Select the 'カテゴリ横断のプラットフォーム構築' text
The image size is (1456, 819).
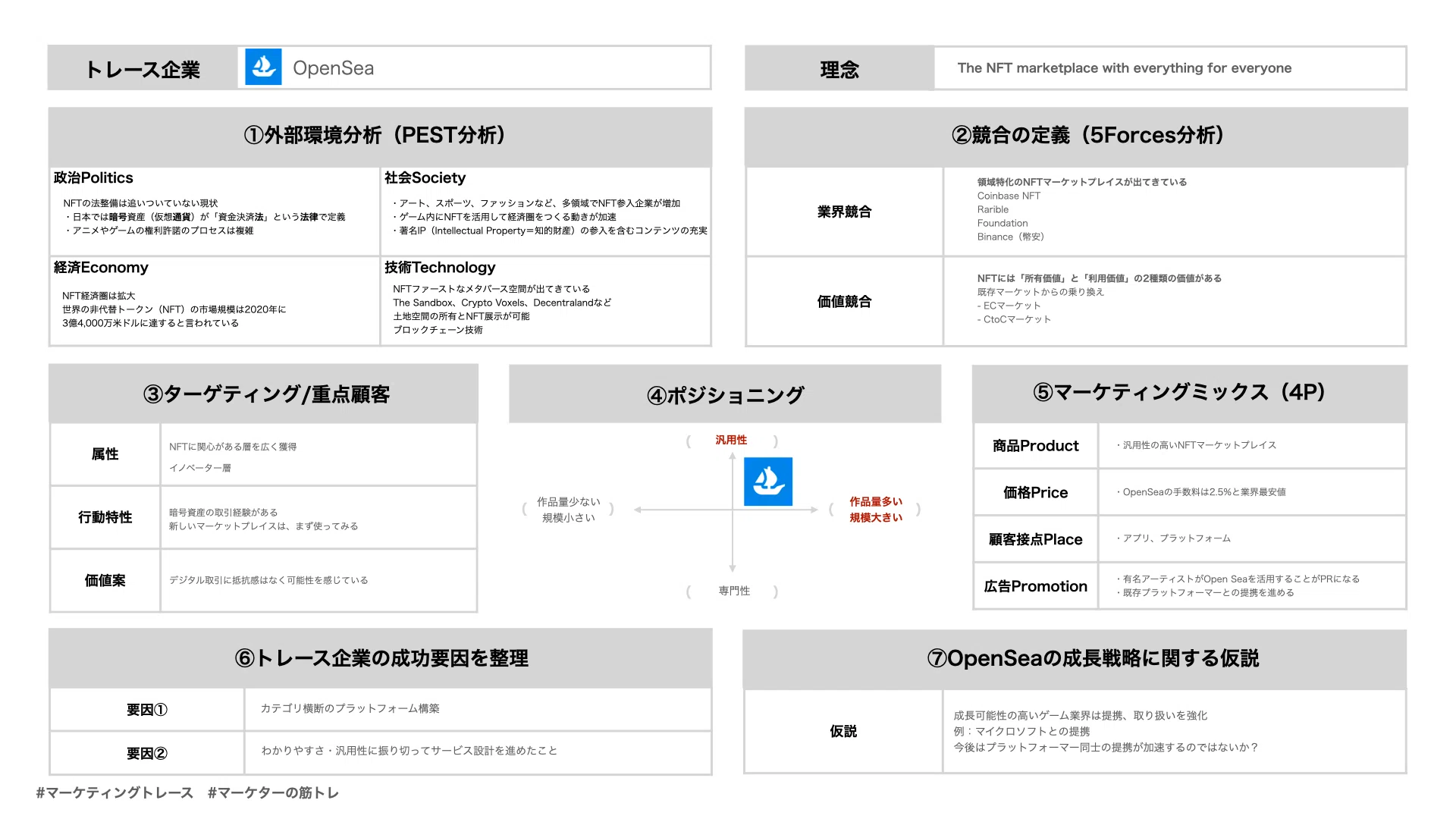click(x=350, y=708)
